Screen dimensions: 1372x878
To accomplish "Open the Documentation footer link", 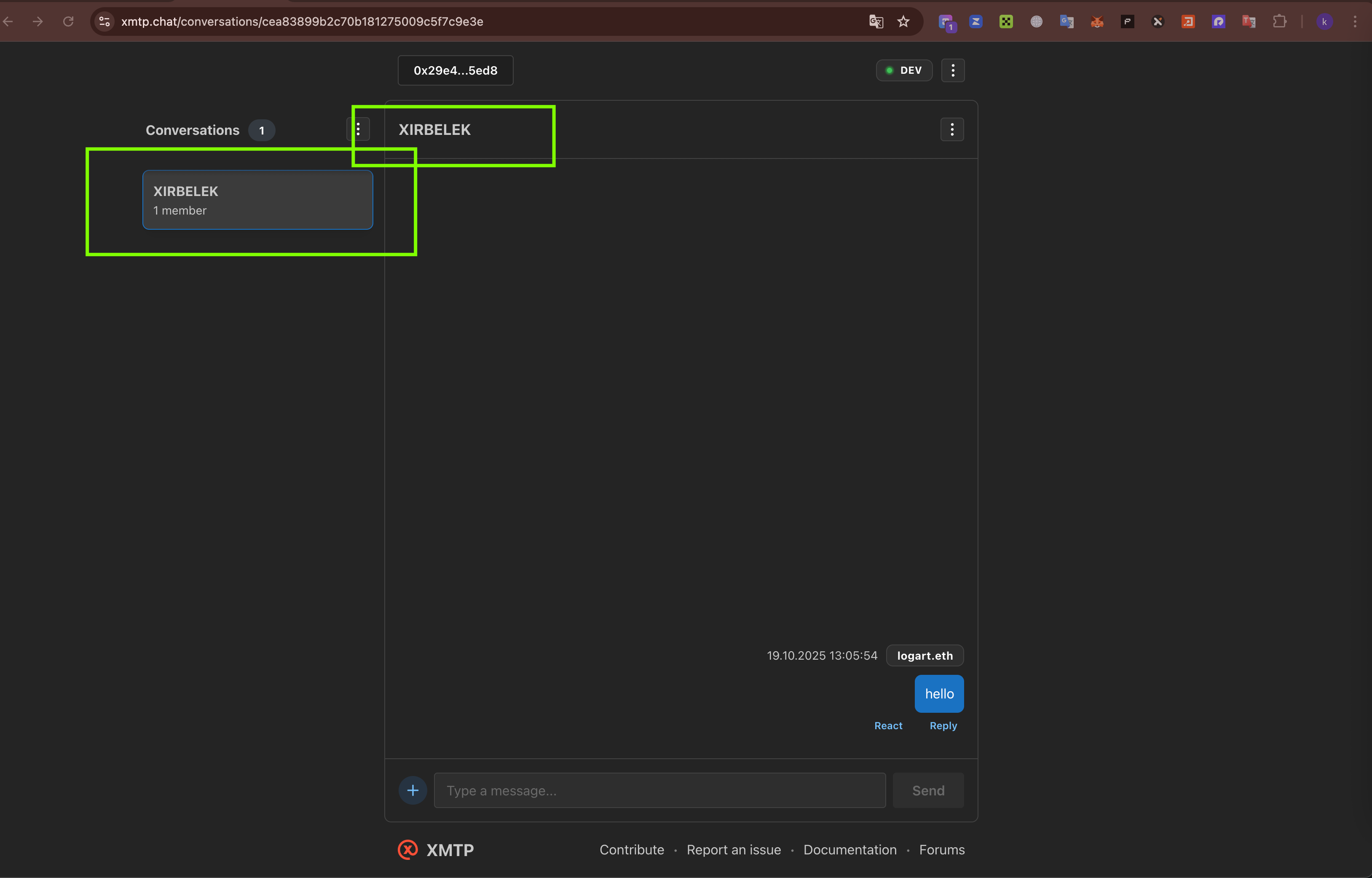I will tap(849, 849).
